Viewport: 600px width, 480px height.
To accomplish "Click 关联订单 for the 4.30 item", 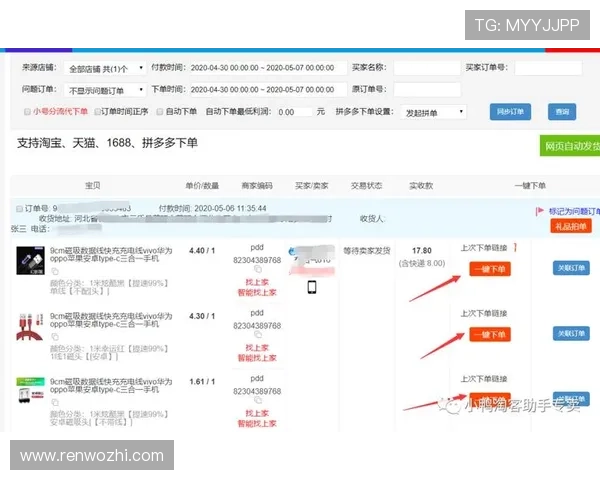I will click(571, 333).
